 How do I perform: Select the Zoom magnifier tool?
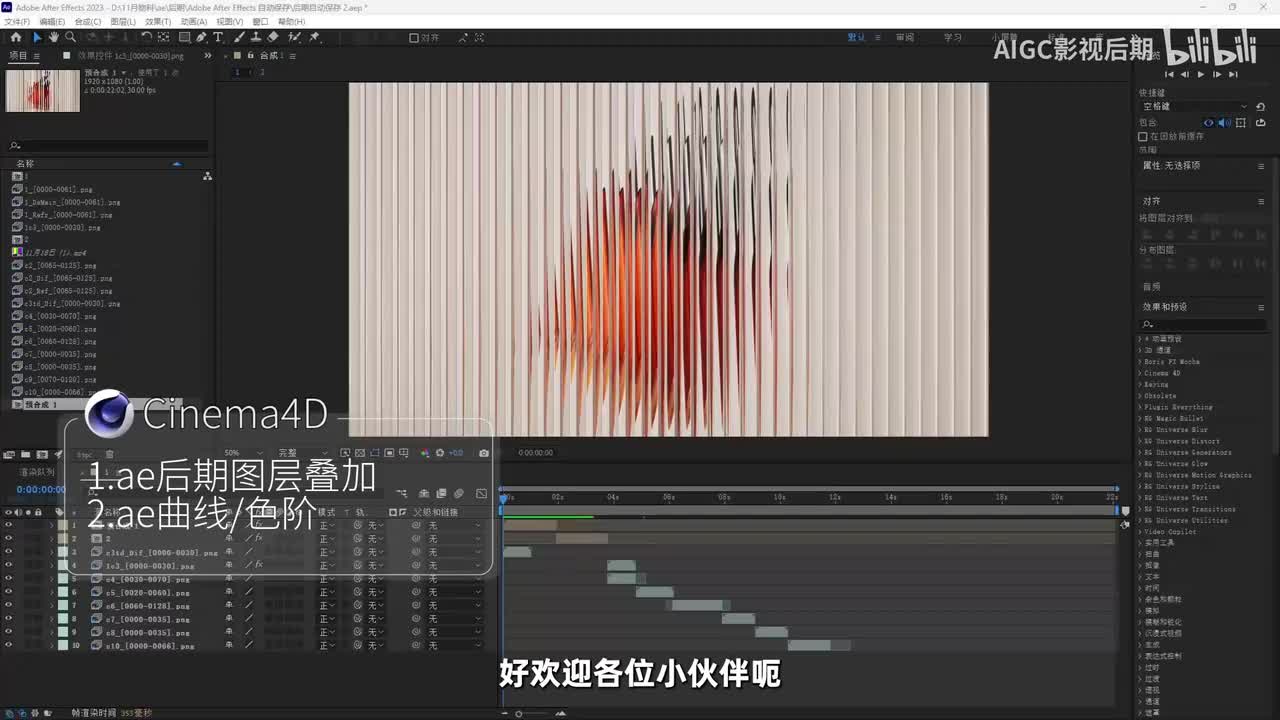pyautogui.click(x=70, y=37)
